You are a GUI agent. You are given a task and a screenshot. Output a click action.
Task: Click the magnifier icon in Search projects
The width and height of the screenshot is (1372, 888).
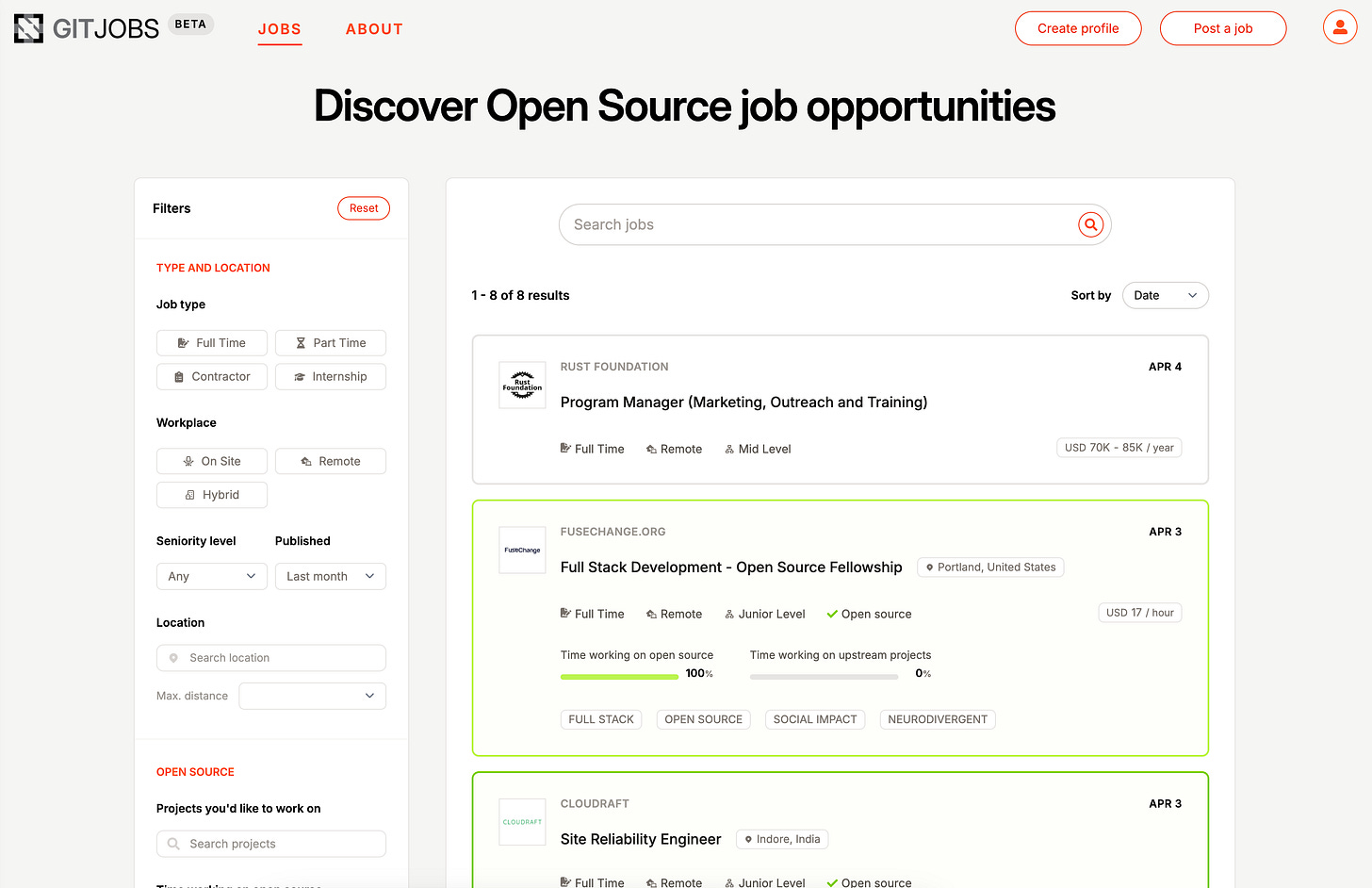click(x=173, y=844)
